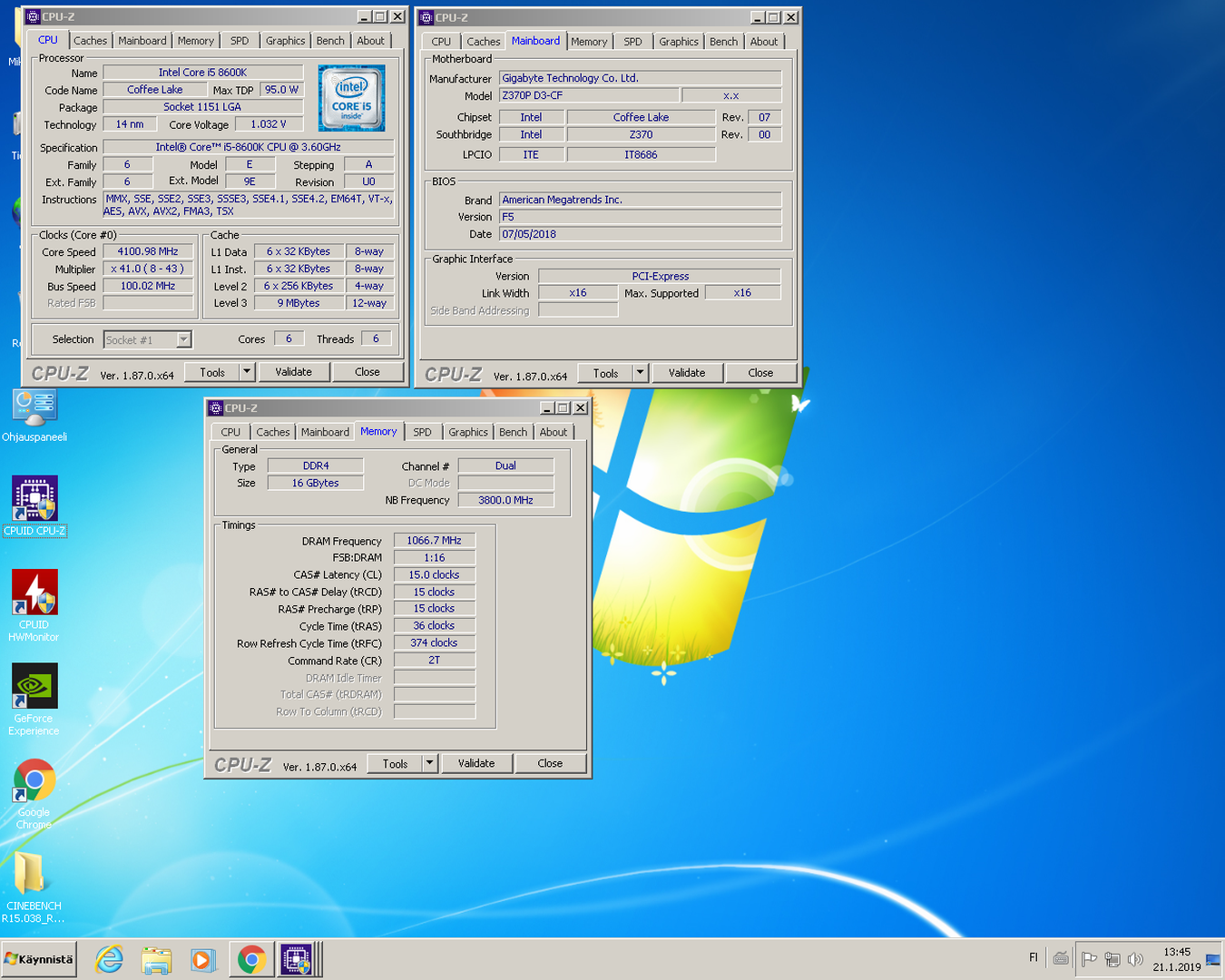Screen dimensions: 1225x980
Task: Launch GeForce Experience desktop icon
Action: (x=34, y=700)
